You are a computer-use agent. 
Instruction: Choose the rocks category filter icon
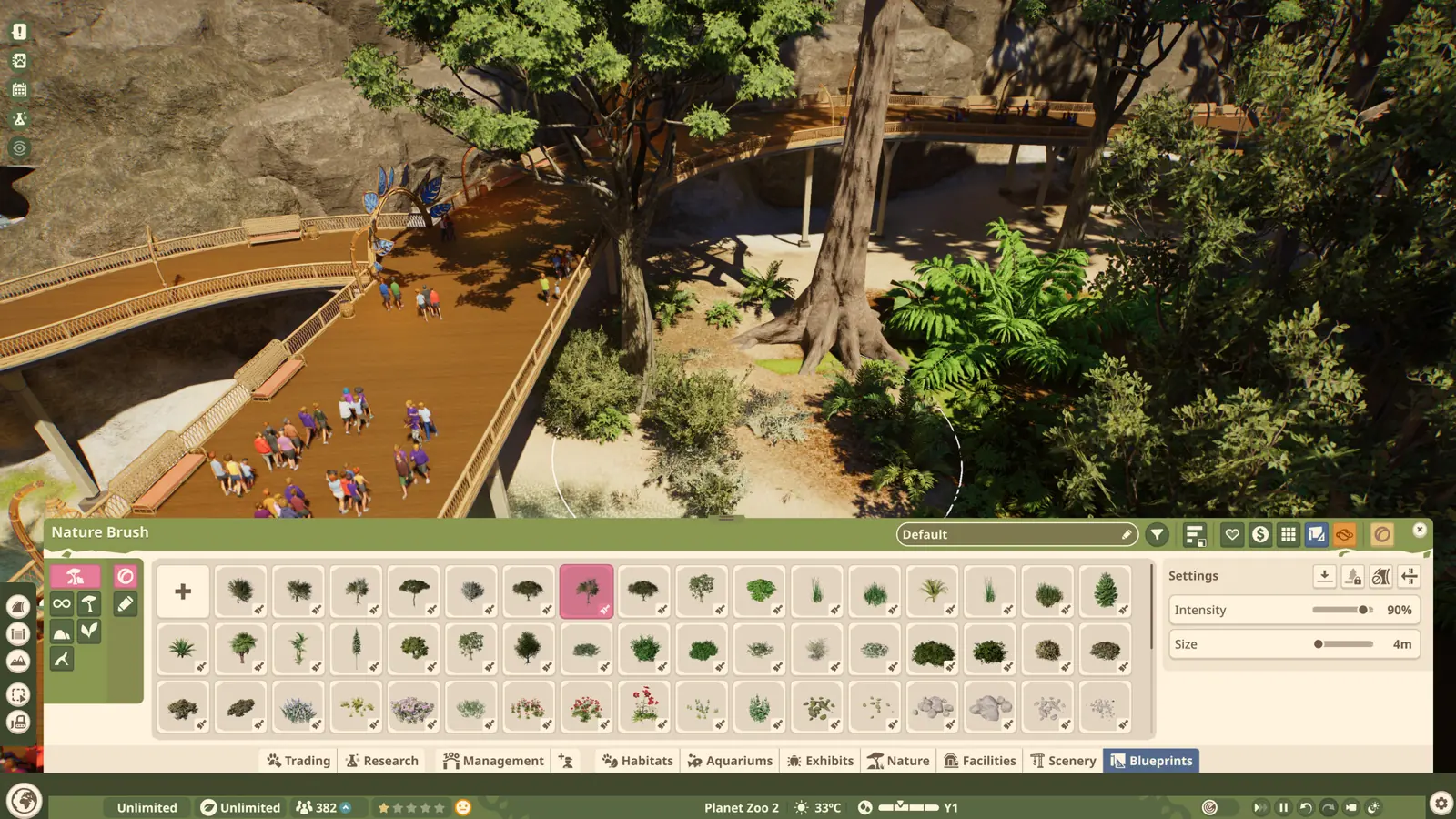(x=62, y=632)
